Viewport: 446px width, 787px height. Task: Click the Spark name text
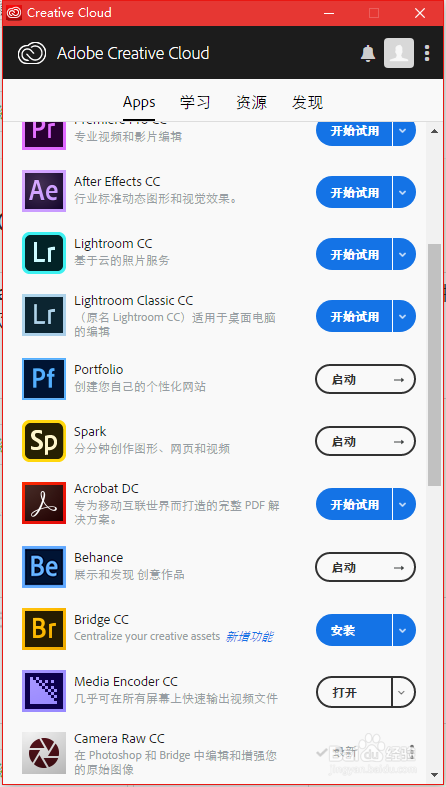click(x=90, y=432)
